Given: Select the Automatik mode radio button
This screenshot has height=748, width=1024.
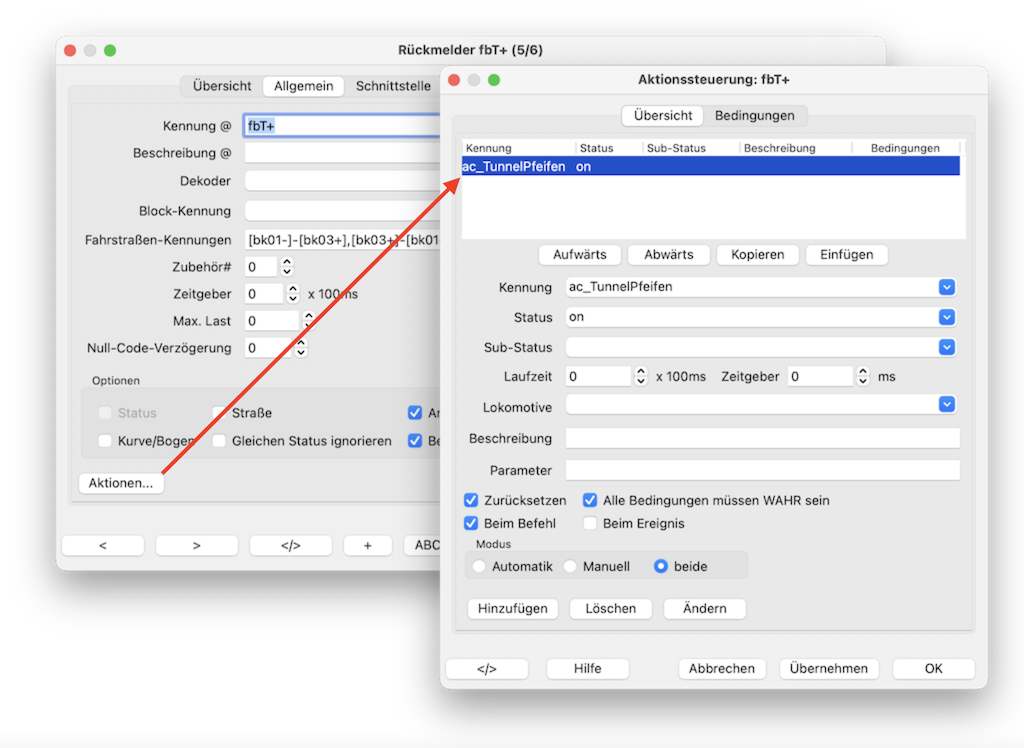Looking at the screenshot, I should click(x=479, y=566).
